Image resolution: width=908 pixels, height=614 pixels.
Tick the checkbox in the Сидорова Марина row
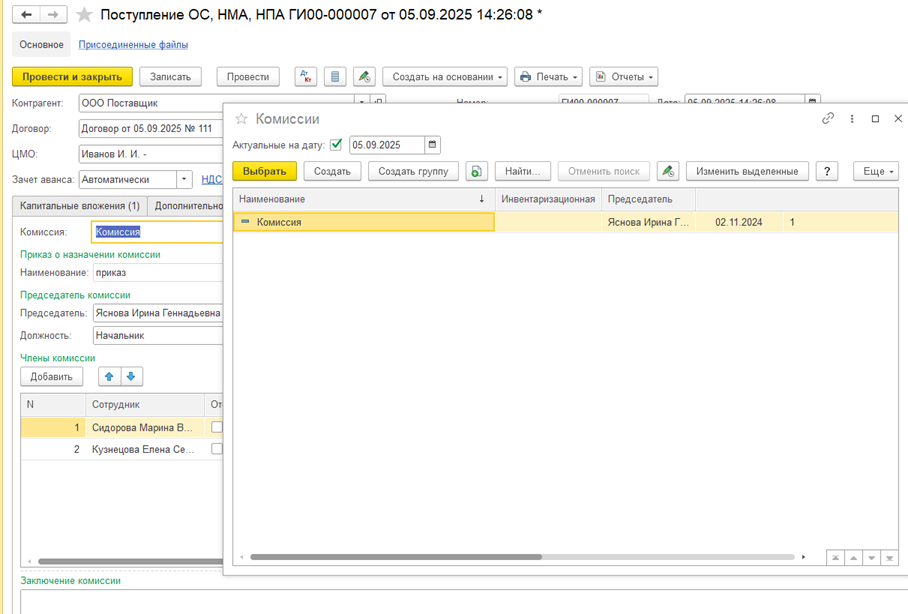(217, 427)
